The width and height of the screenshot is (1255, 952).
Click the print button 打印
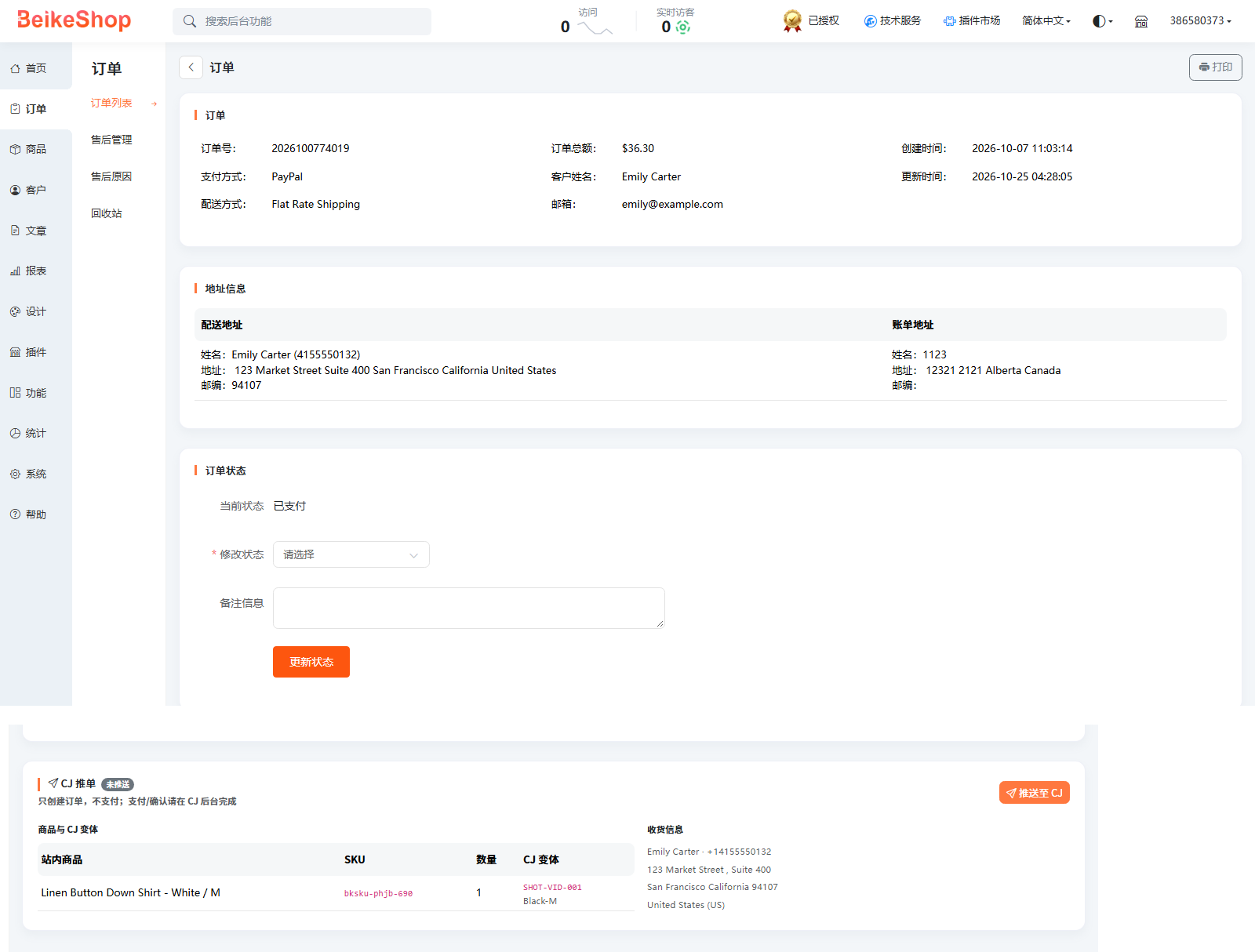(1215, 67)
